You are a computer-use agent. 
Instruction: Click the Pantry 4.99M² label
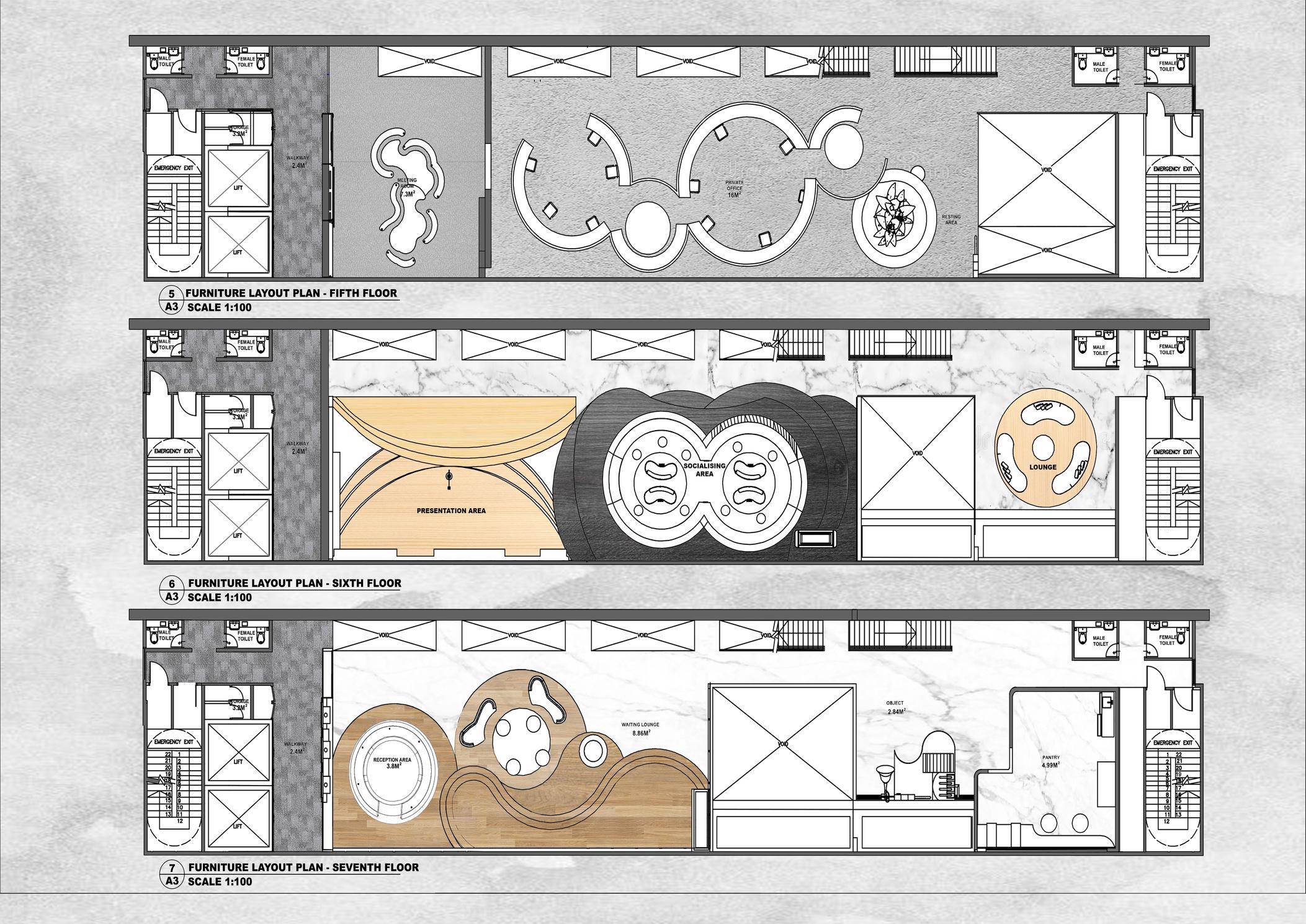1050,761
